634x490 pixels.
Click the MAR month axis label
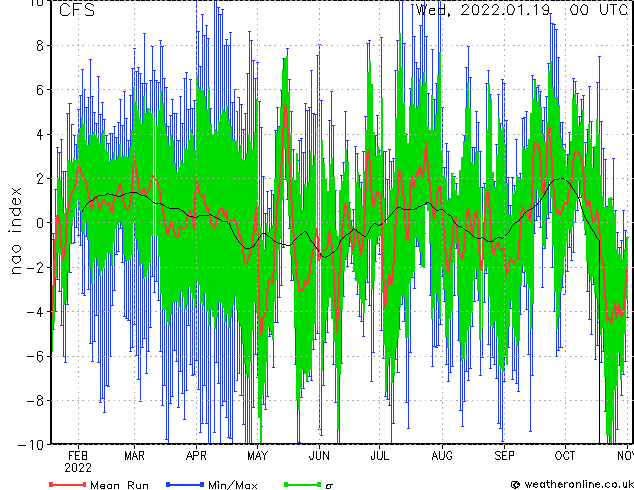click(134, 456)
